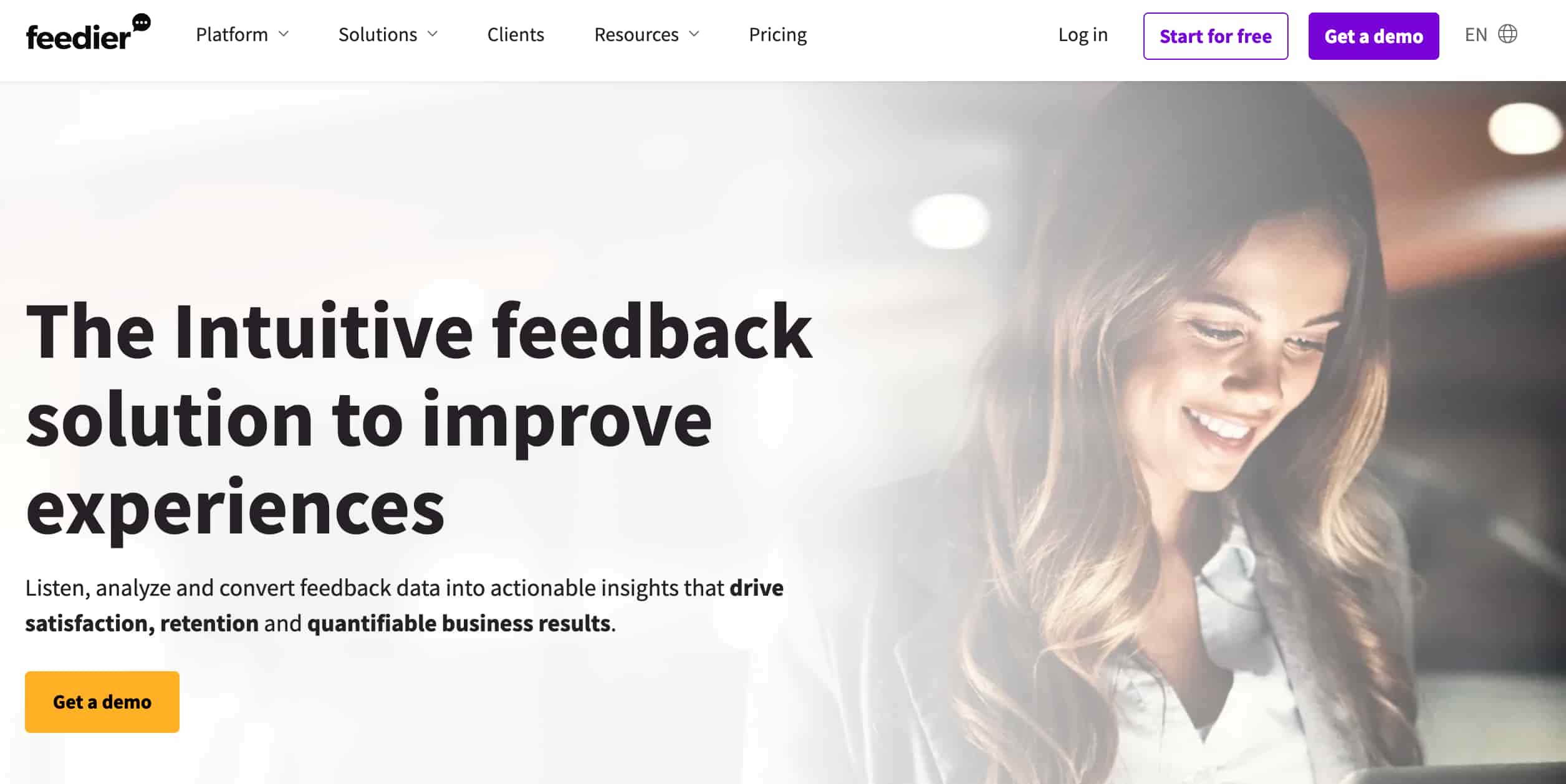This screenshot has height=784, width=1566.
Task: Expand the Solutions dropdown chevron
Action: click(433, 34)
